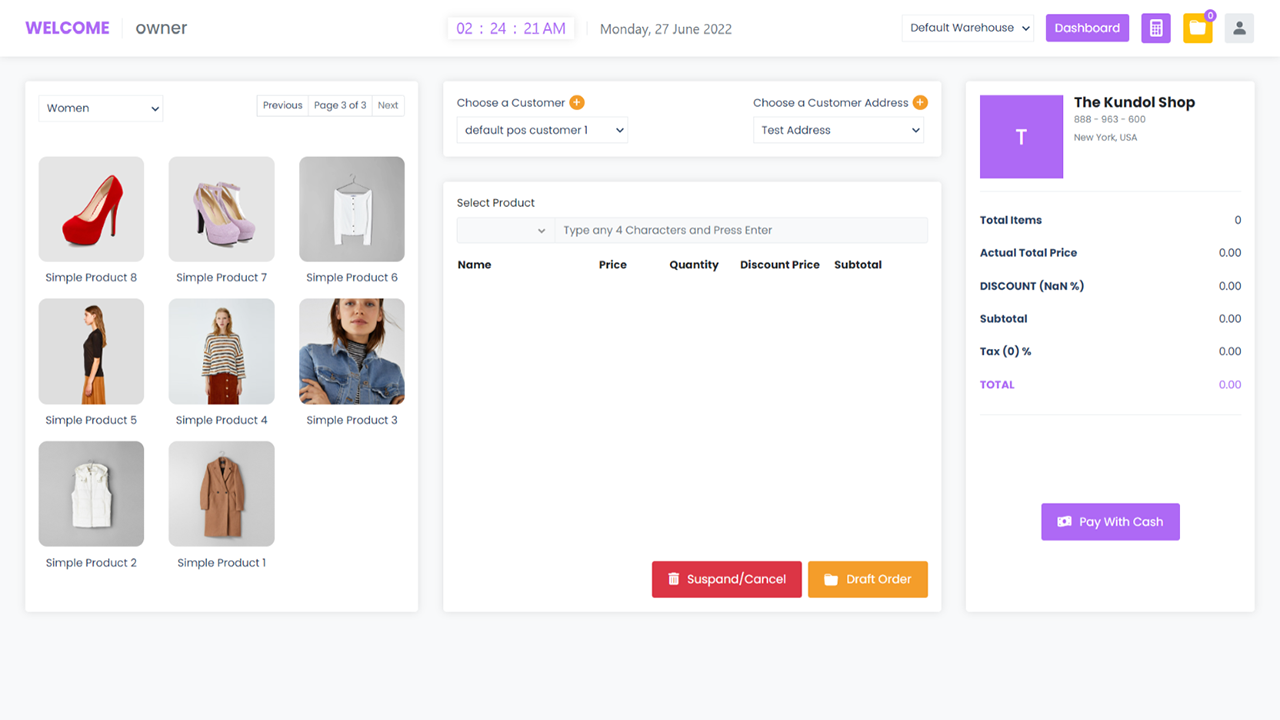Select Simple Product 7 purple heel thumbnail
Screen dimensions: 1280x720
point(222,209)
